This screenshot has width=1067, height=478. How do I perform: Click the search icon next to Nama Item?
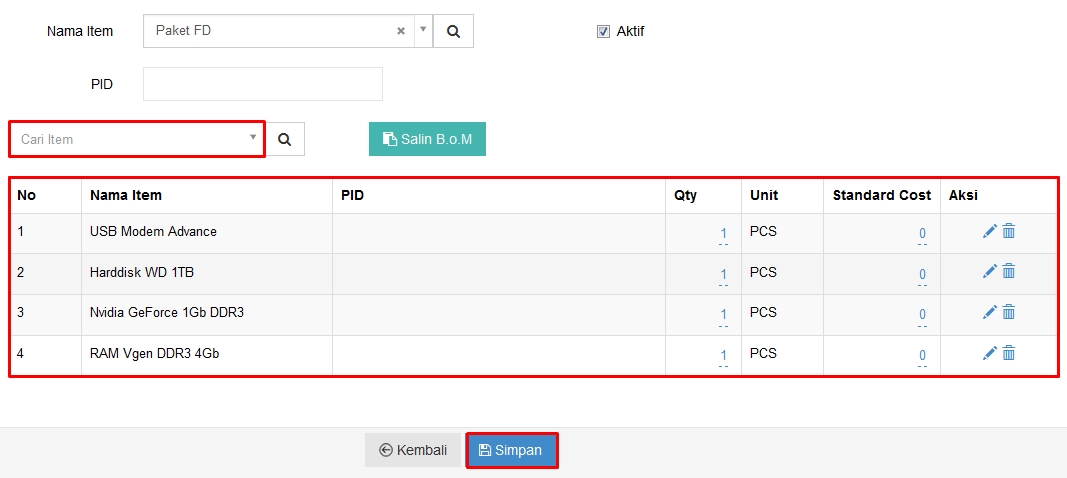pyautogui.click(x=453, y=31)
